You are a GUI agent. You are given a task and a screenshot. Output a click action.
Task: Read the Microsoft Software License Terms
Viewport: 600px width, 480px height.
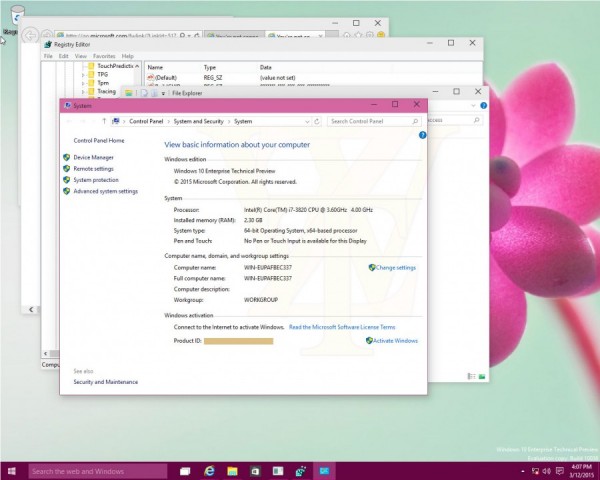[342, 327]
